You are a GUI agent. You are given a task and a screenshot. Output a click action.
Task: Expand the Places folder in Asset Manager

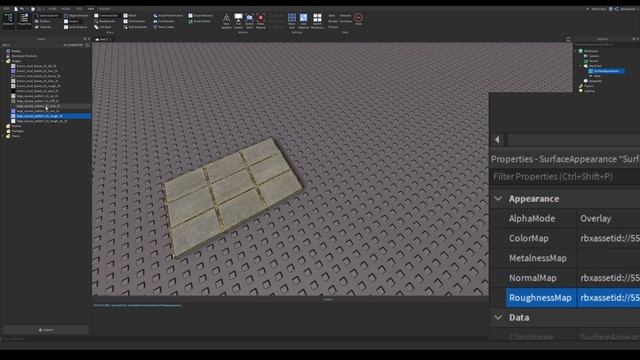click(x=2, y=136)
